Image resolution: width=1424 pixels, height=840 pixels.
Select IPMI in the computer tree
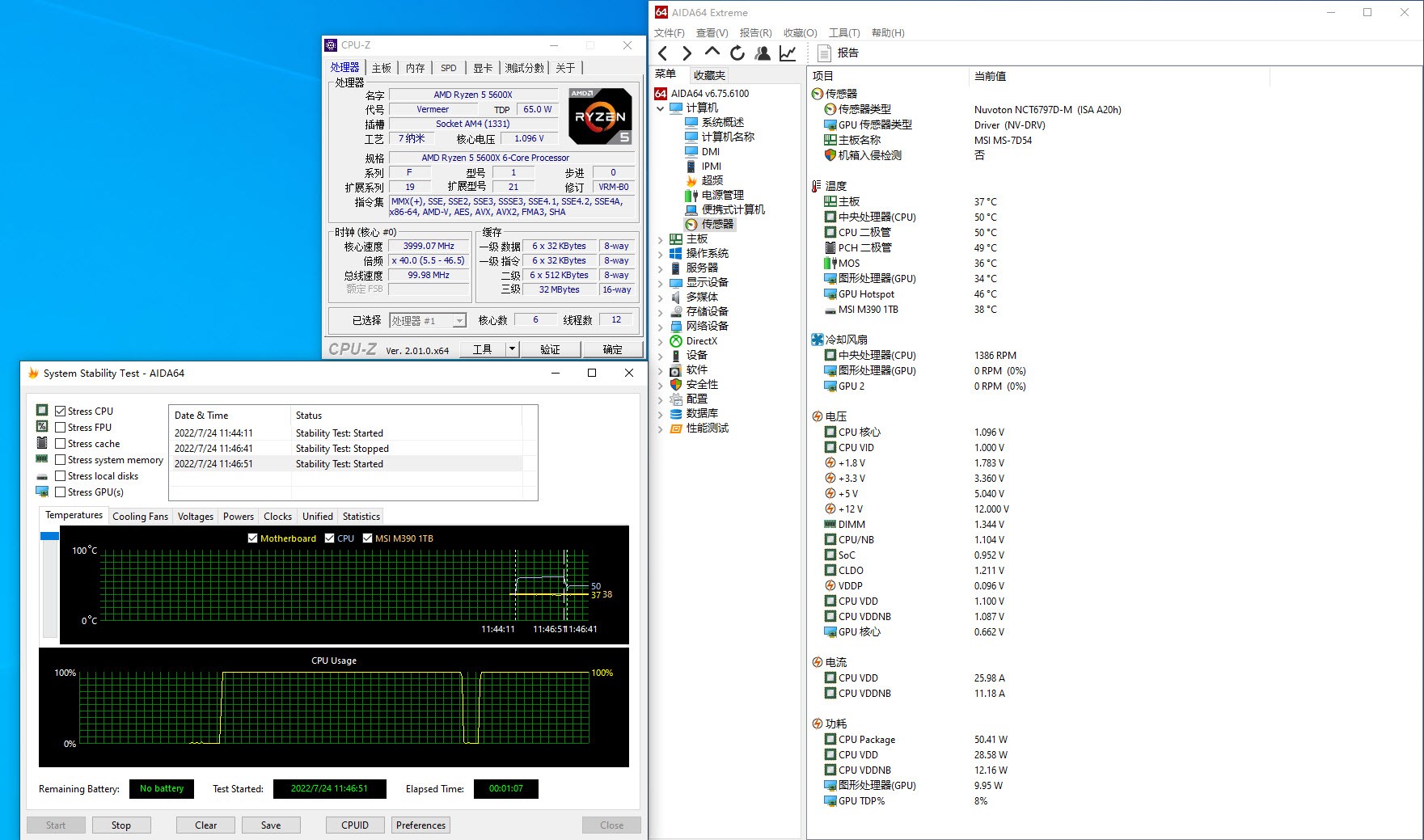pos(711,166)
